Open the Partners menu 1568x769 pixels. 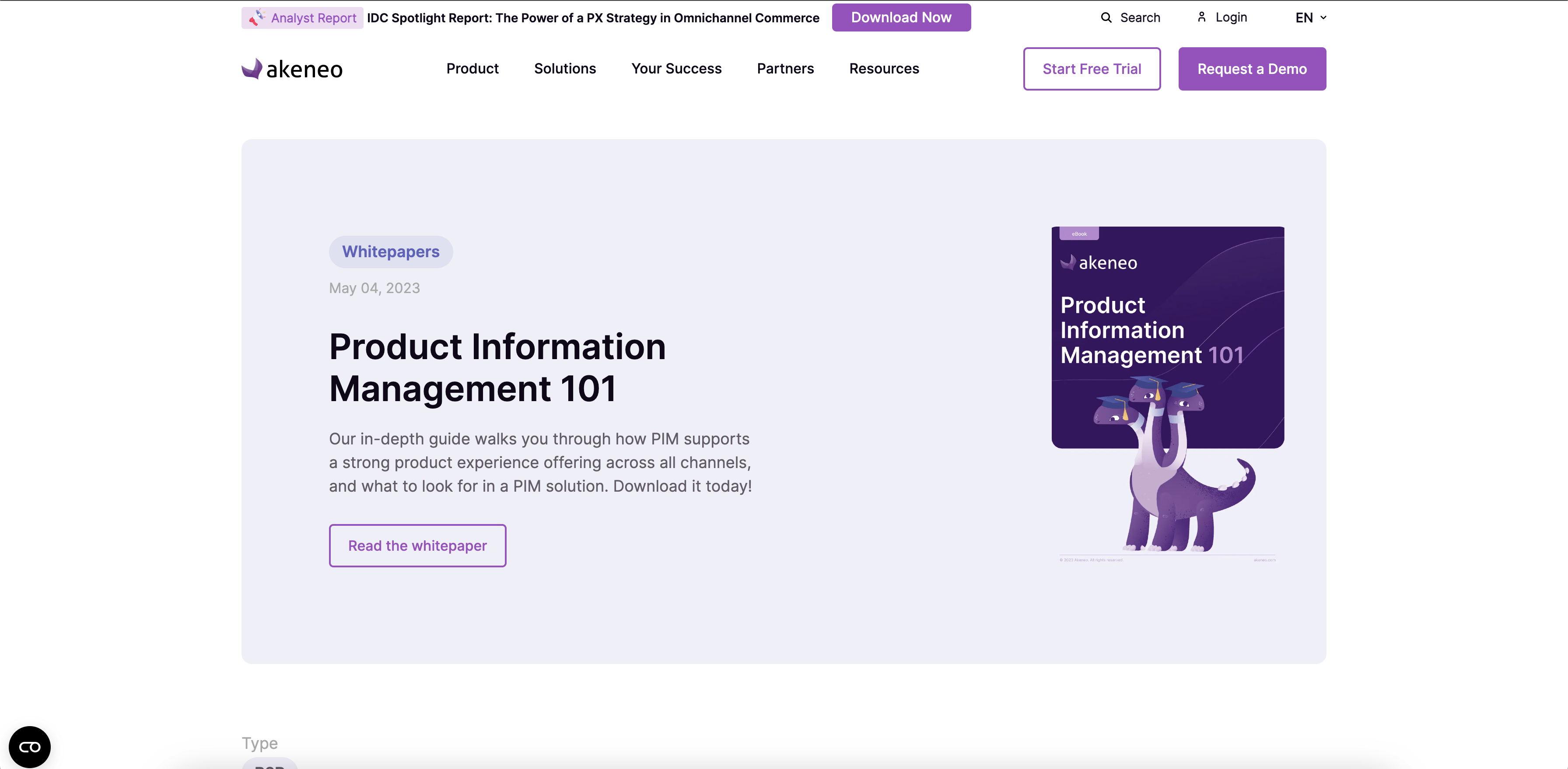(x=785, y=69)
